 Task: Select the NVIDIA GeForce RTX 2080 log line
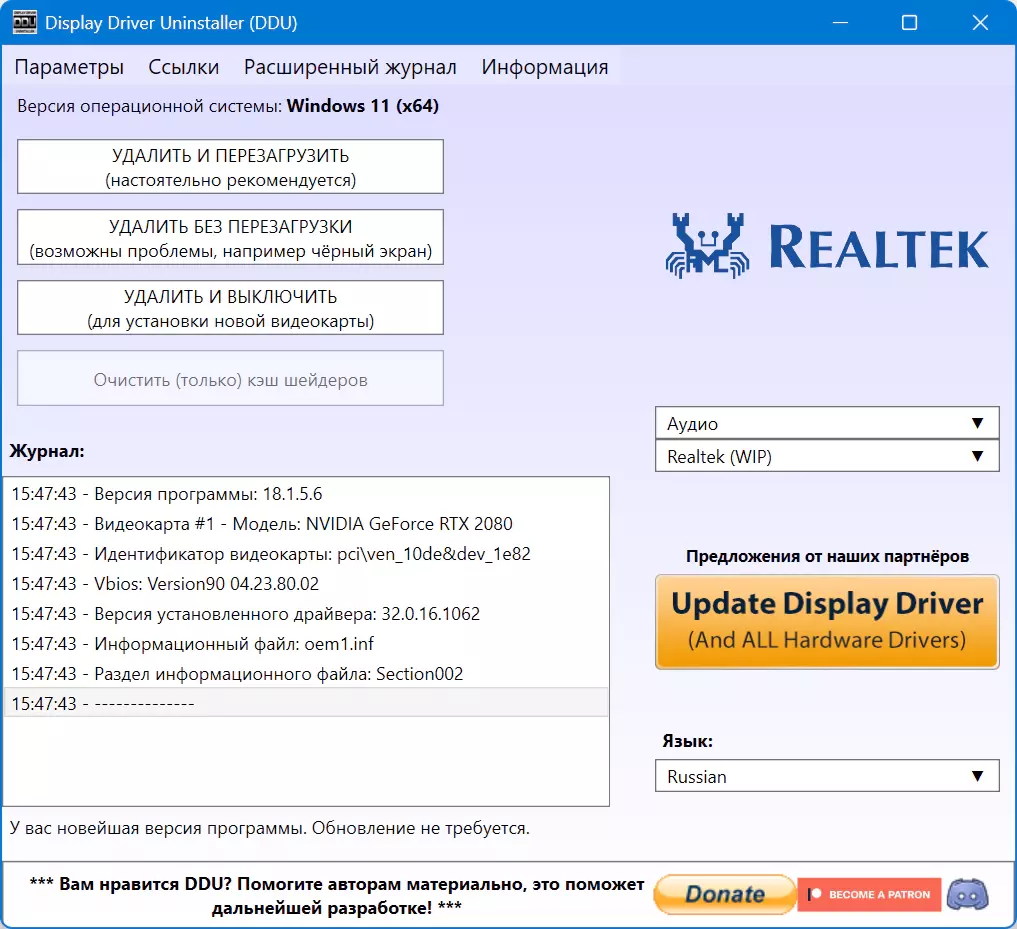(x=306, y=524)
